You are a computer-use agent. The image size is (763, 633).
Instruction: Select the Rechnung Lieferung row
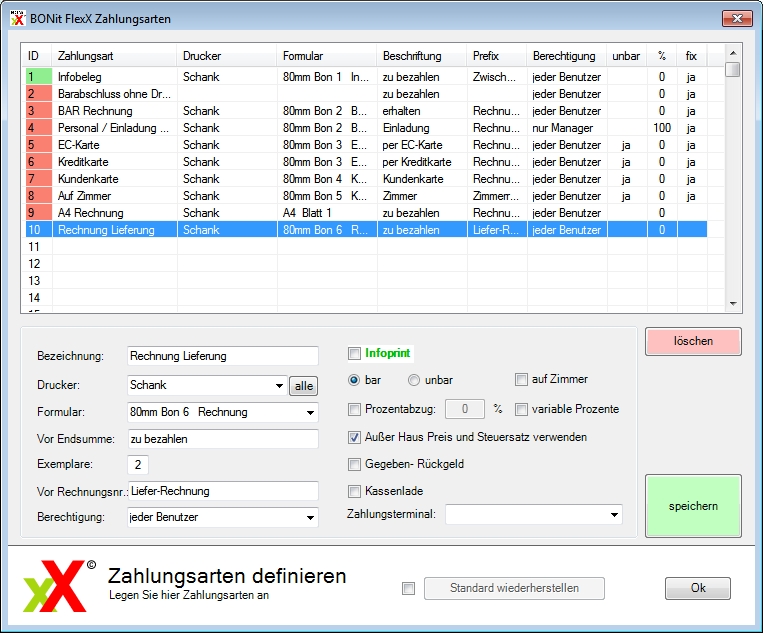[366, 230]
